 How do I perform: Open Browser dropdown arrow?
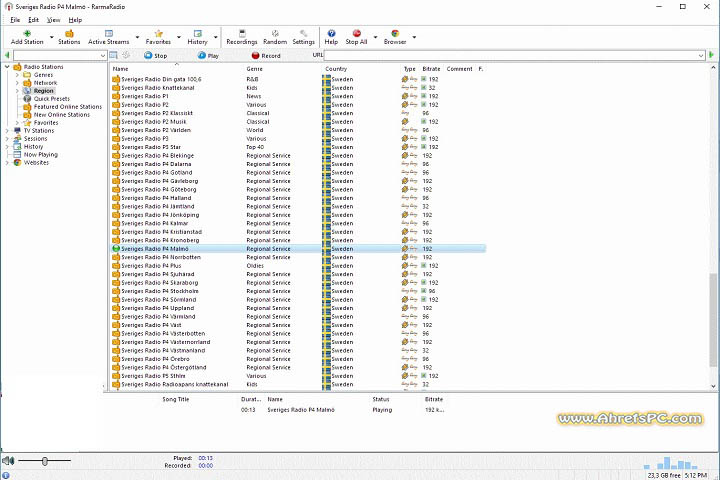[414, 37]
